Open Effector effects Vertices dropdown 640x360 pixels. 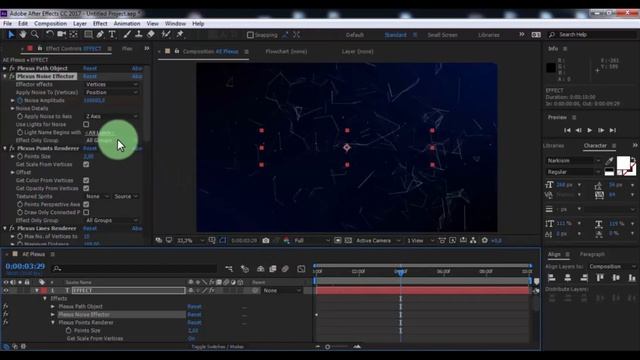tap(111, 84)
